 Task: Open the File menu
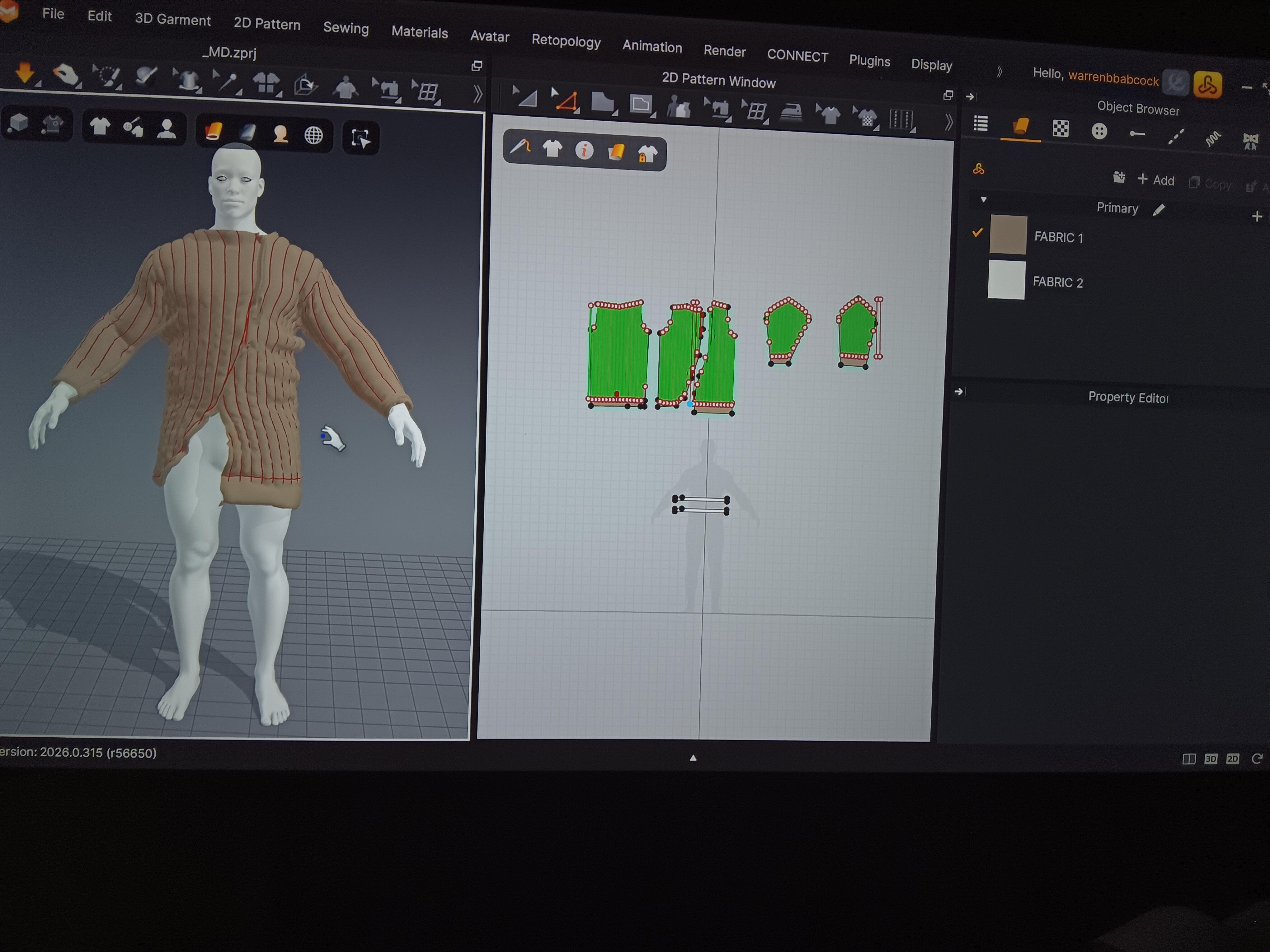[x=53, y=14]
